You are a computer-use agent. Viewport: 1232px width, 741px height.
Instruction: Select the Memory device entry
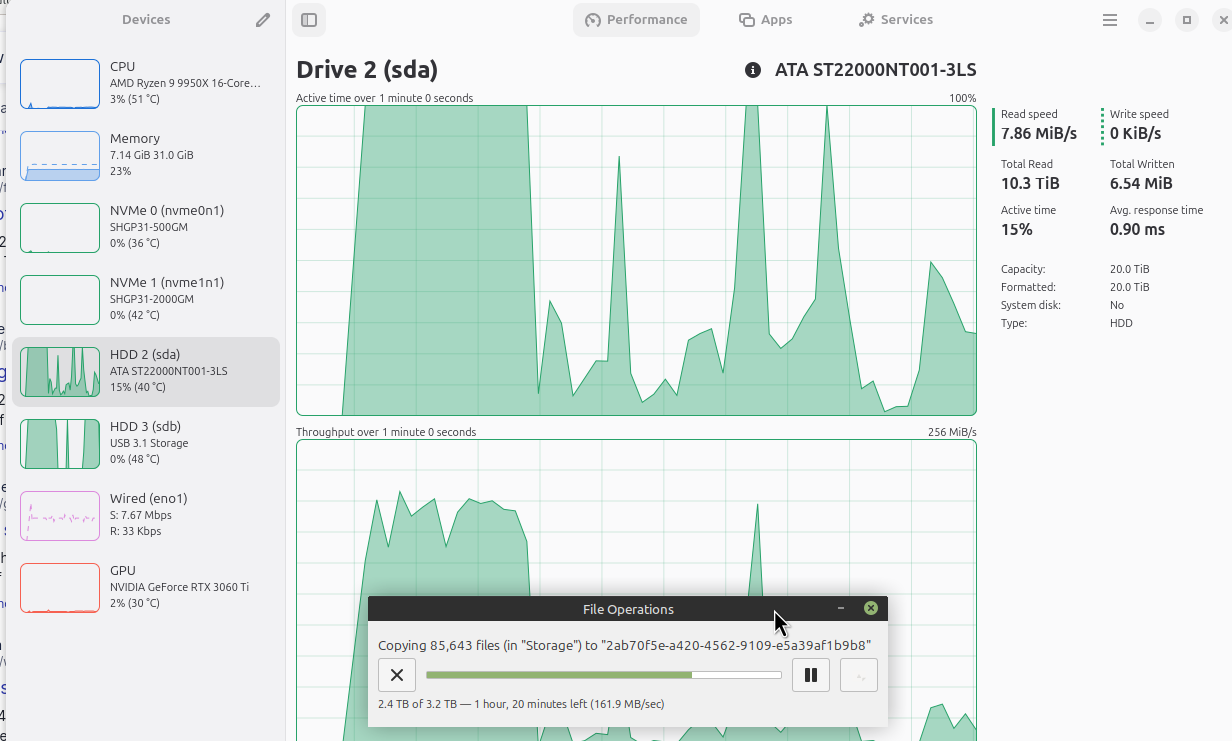tap(146, 155)
